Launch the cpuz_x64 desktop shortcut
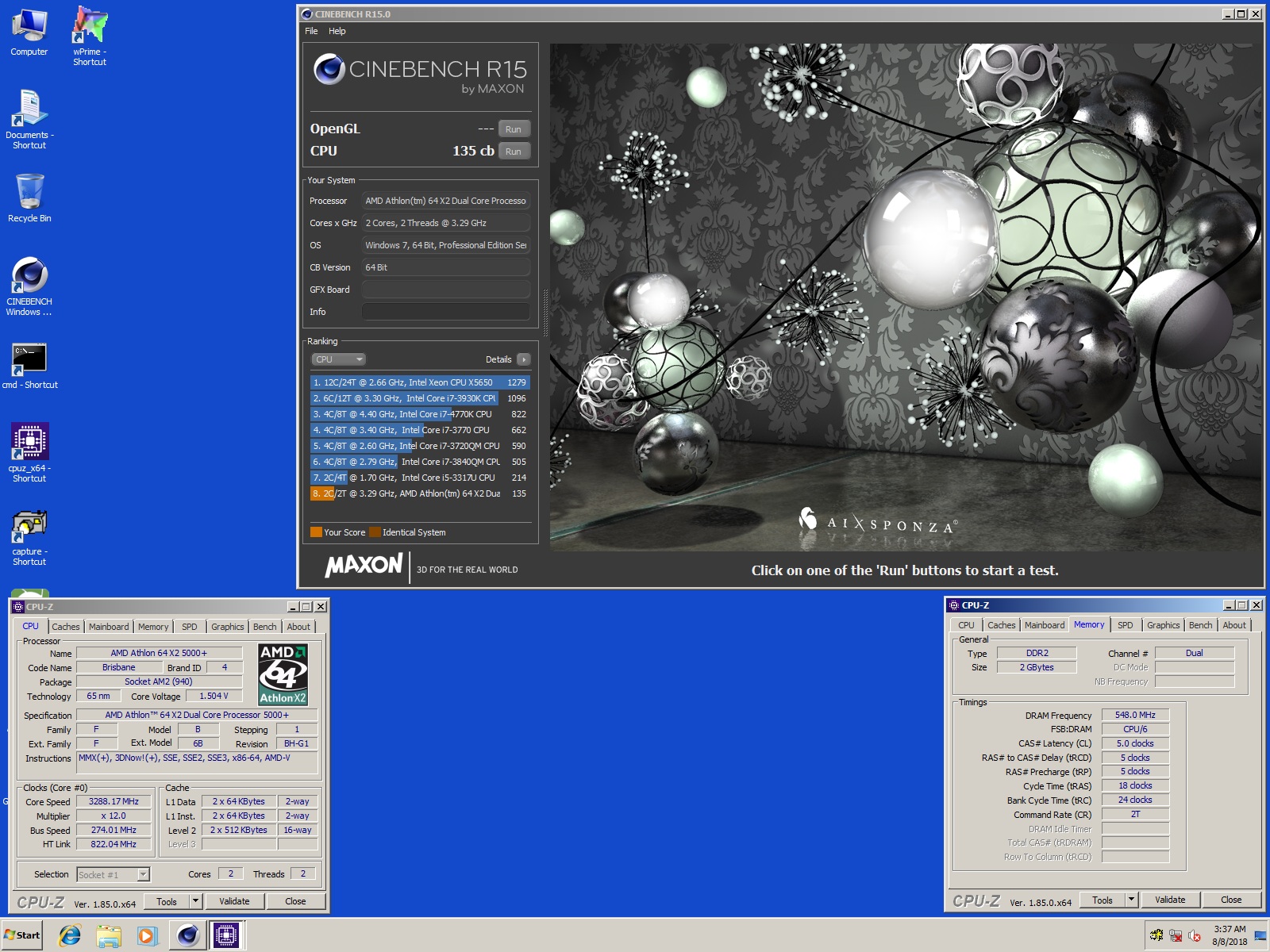Image resolution: width=1270 pixels, height=952 pixels. (x=29, y=452)
